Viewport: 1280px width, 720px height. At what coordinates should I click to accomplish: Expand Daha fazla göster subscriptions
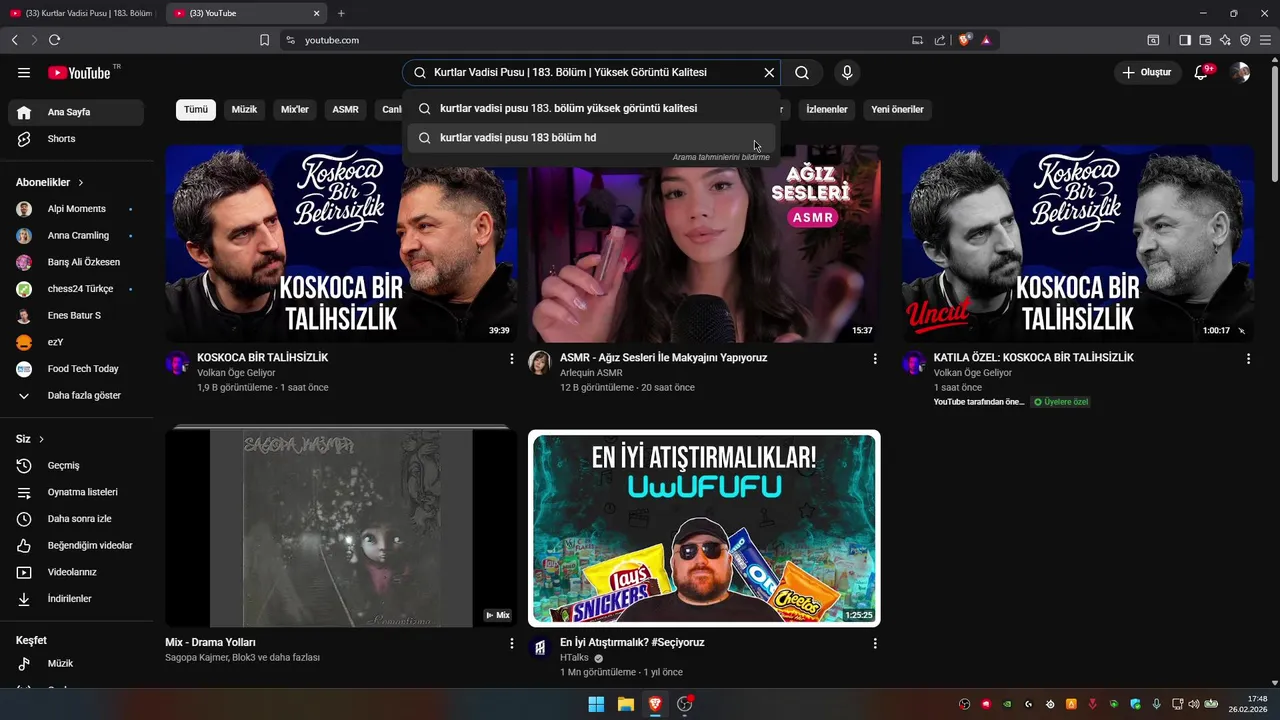(x=76, y=396)
